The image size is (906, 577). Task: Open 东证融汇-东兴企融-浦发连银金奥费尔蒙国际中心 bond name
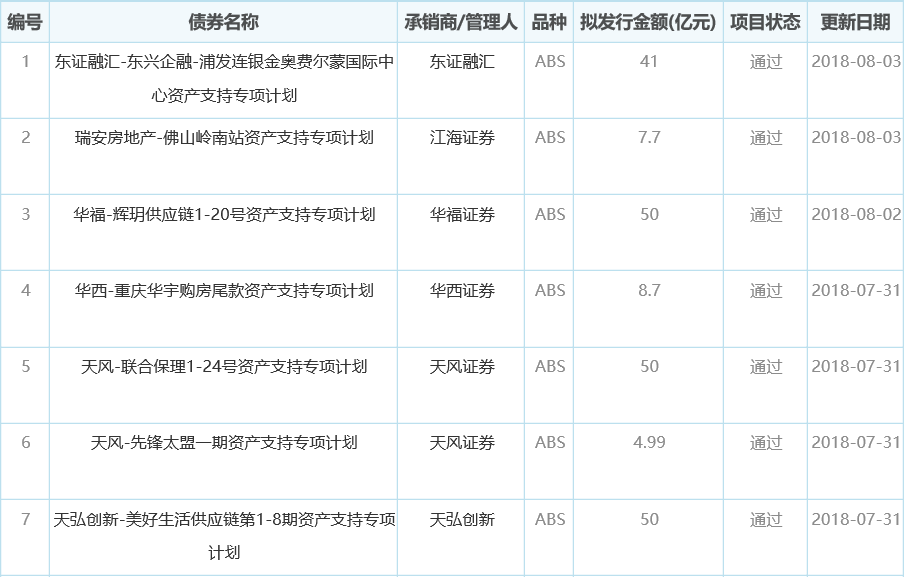coord(224,79)
